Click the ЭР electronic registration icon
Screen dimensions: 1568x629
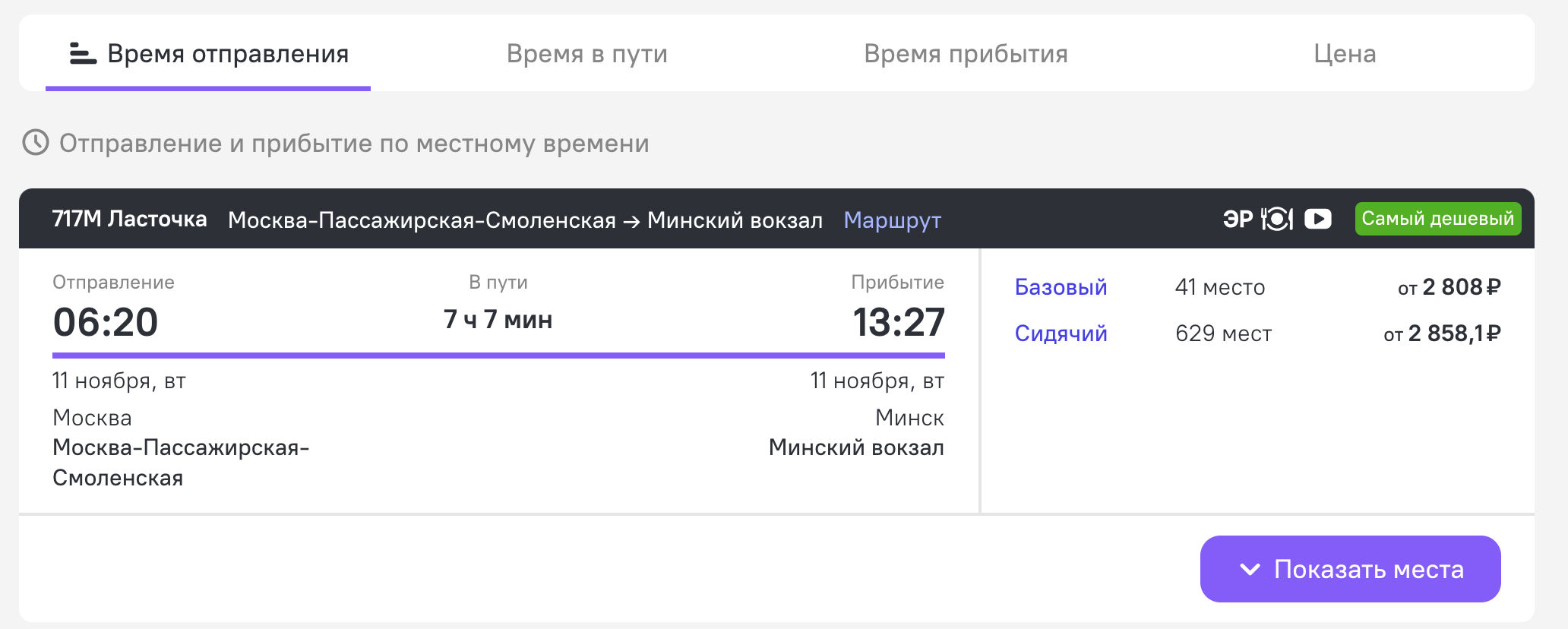1238,220
